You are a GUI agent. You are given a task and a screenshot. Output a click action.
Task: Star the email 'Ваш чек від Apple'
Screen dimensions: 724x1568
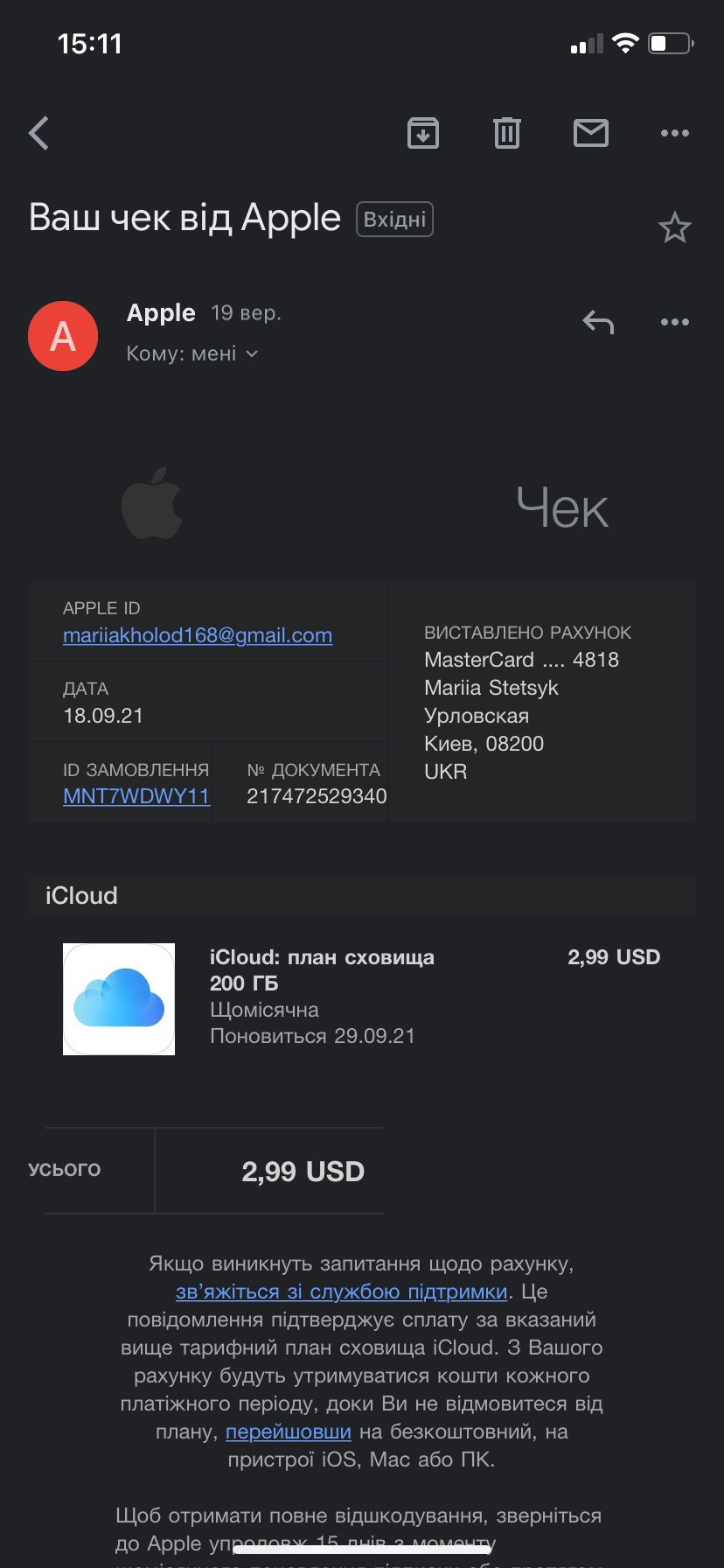(x=675, y=227)
